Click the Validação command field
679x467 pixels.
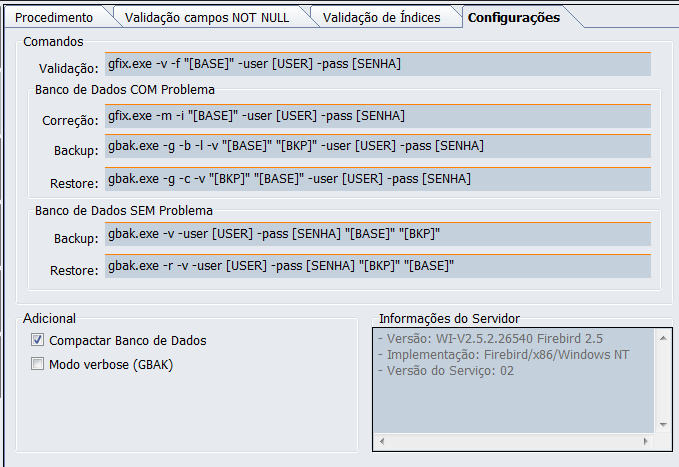(x=377, y=65)
